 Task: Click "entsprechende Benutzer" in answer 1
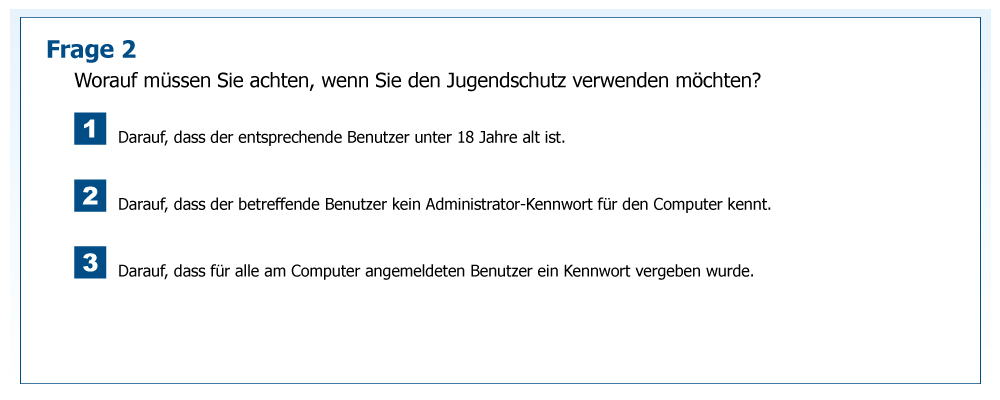[324, 137]
